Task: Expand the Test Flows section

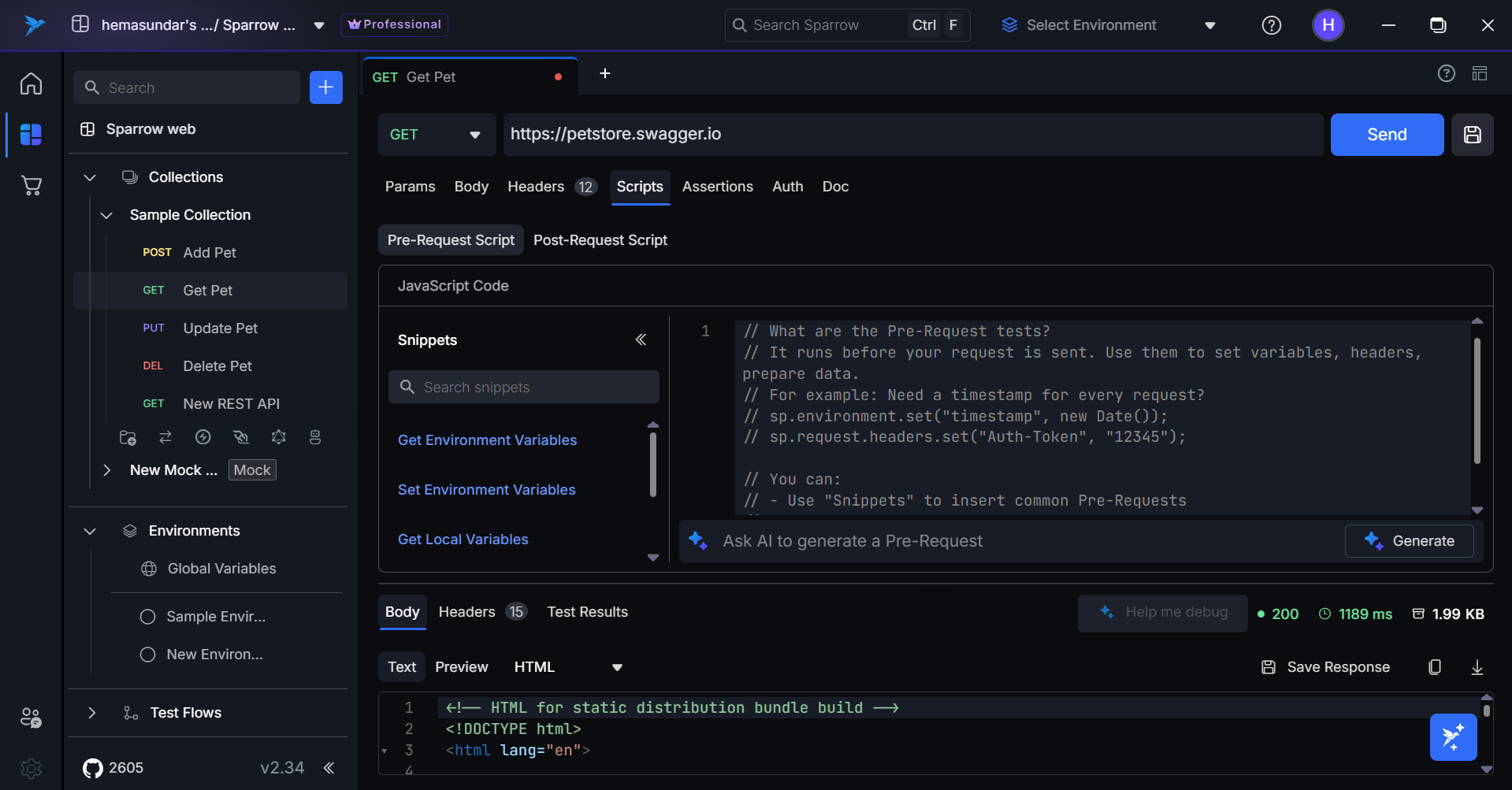Action: [92, 713]
